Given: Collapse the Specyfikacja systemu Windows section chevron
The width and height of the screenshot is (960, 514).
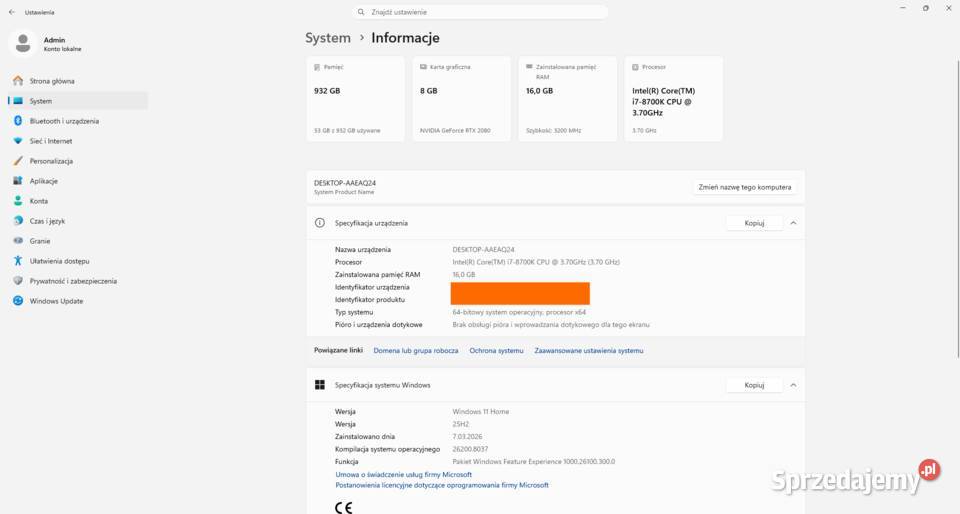Looking at the screenshot, I should [793, 386].
